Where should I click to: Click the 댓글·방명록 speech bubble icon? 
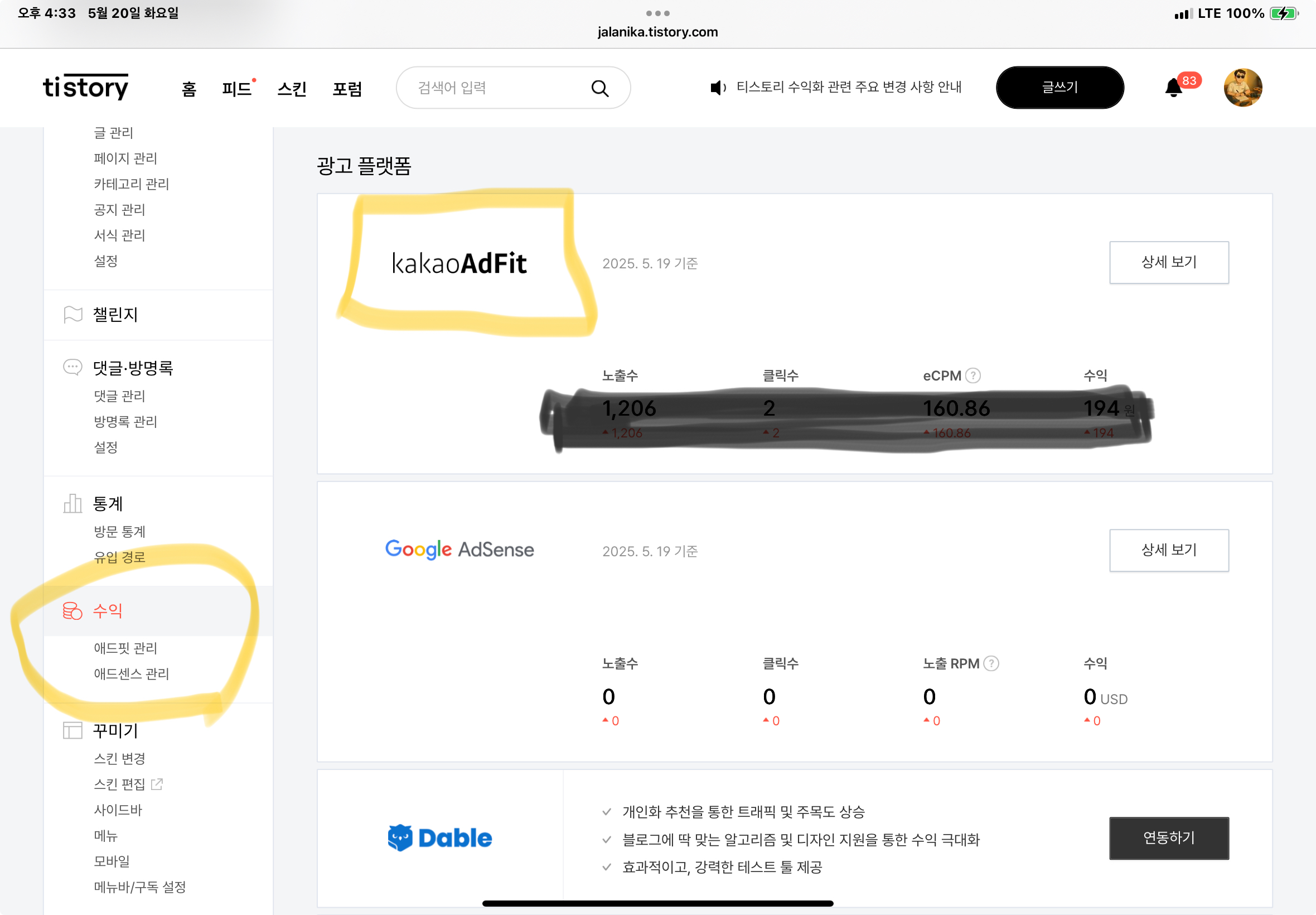click(x=72, y=368)
